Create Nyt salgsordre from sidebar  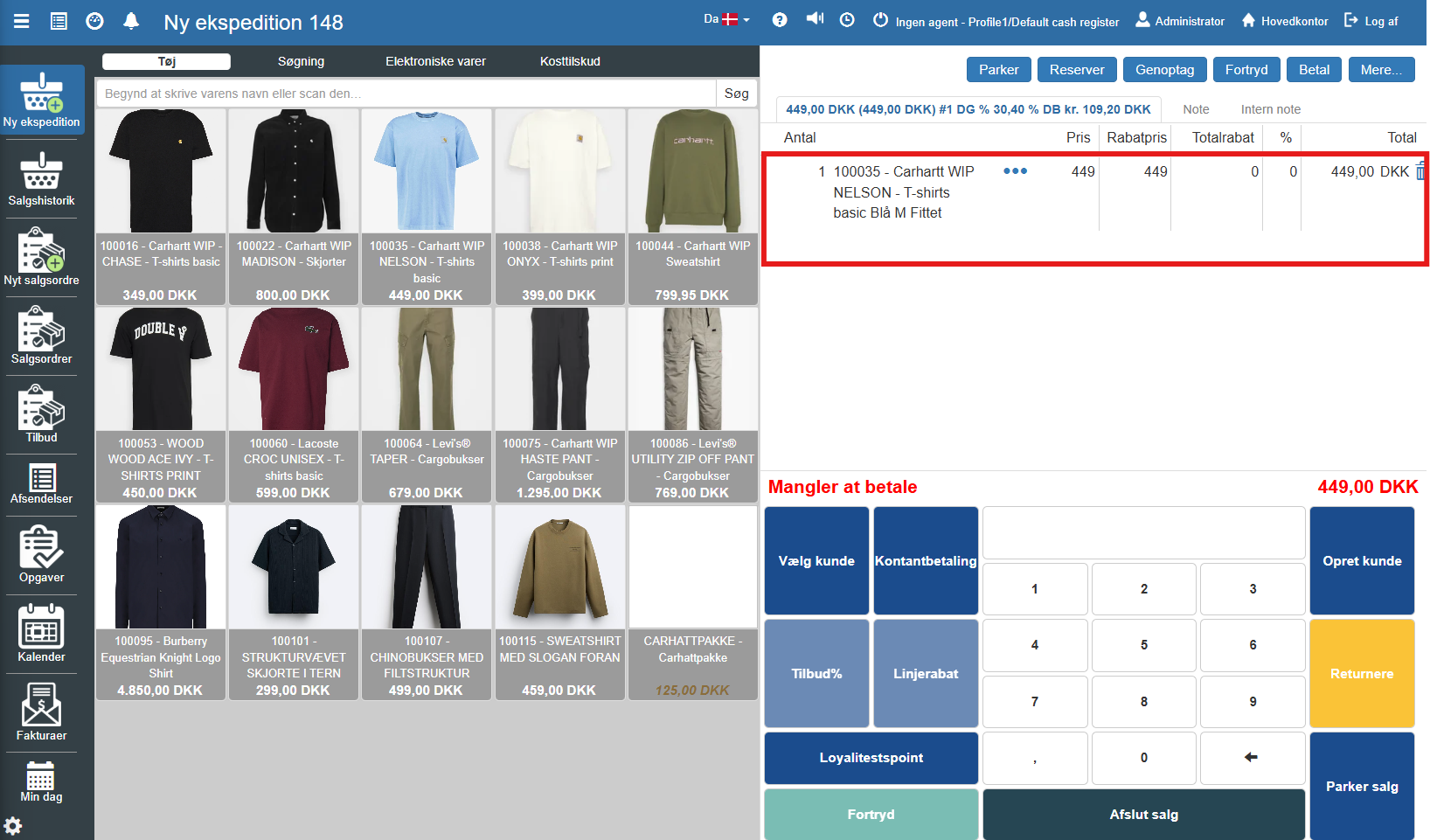click(42, 257)
